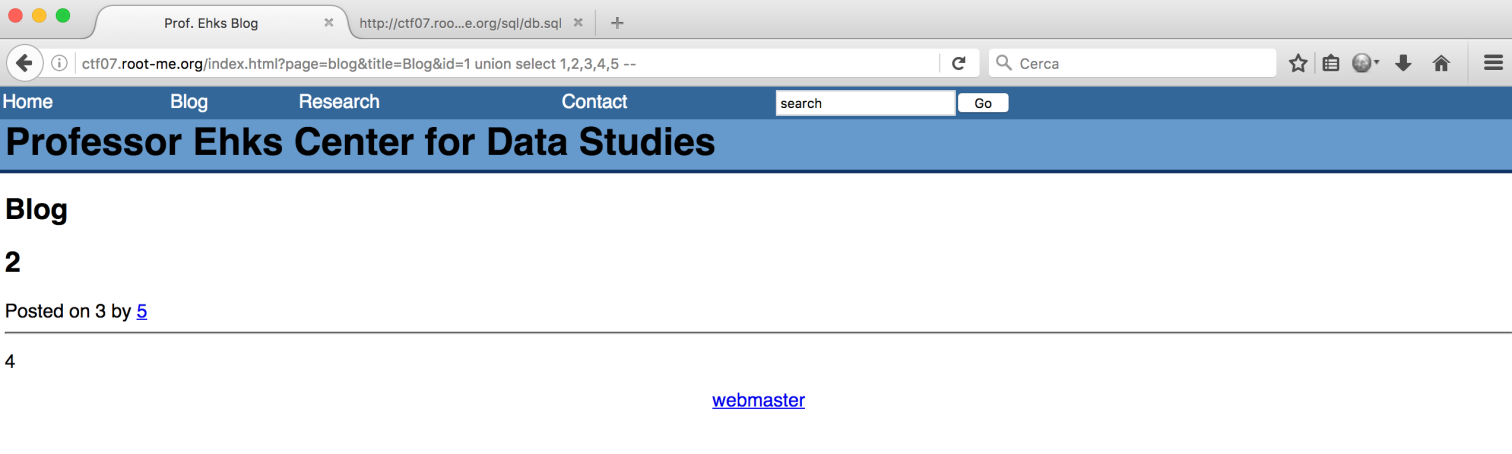Close the Prof. Ehks Blog tab

point(328,22)
